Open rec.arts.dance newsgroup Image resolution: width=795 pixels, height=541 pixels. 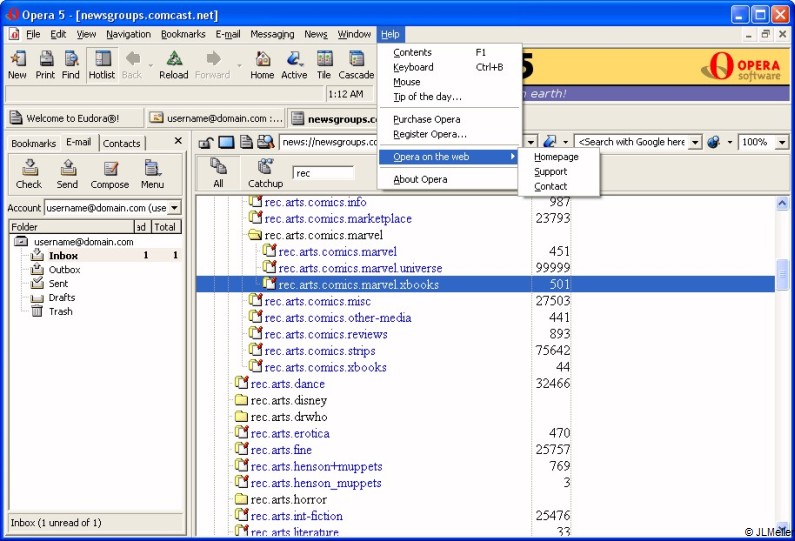287,384
